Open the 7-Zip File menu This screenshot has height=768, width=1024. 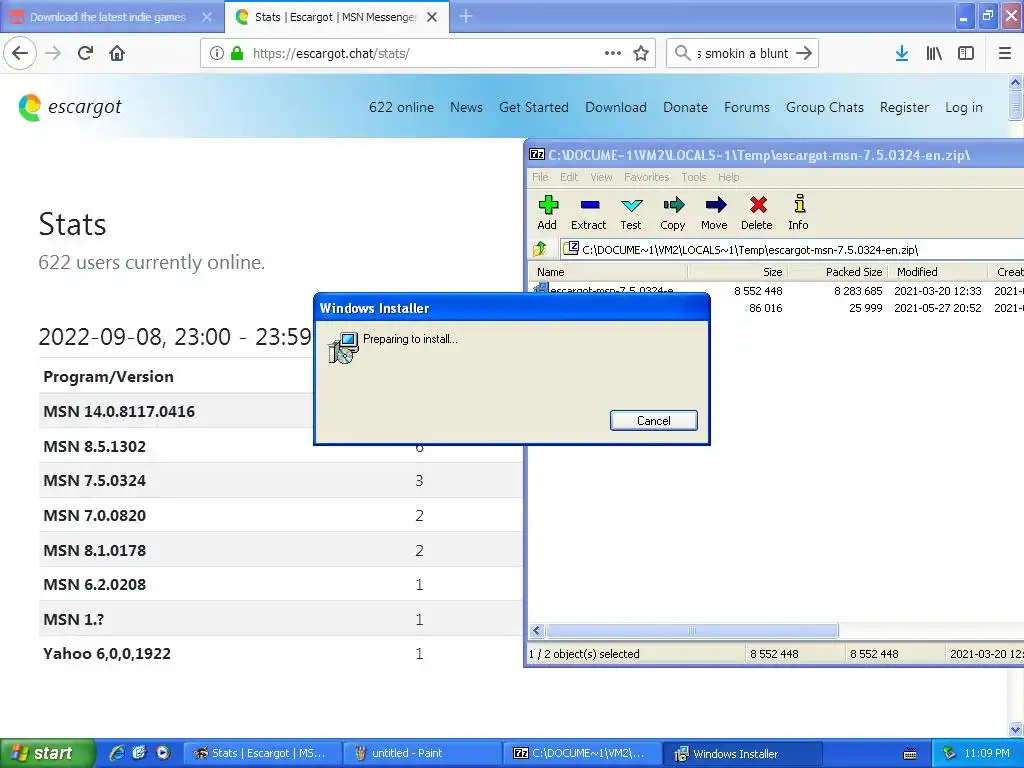pos(540,177)
